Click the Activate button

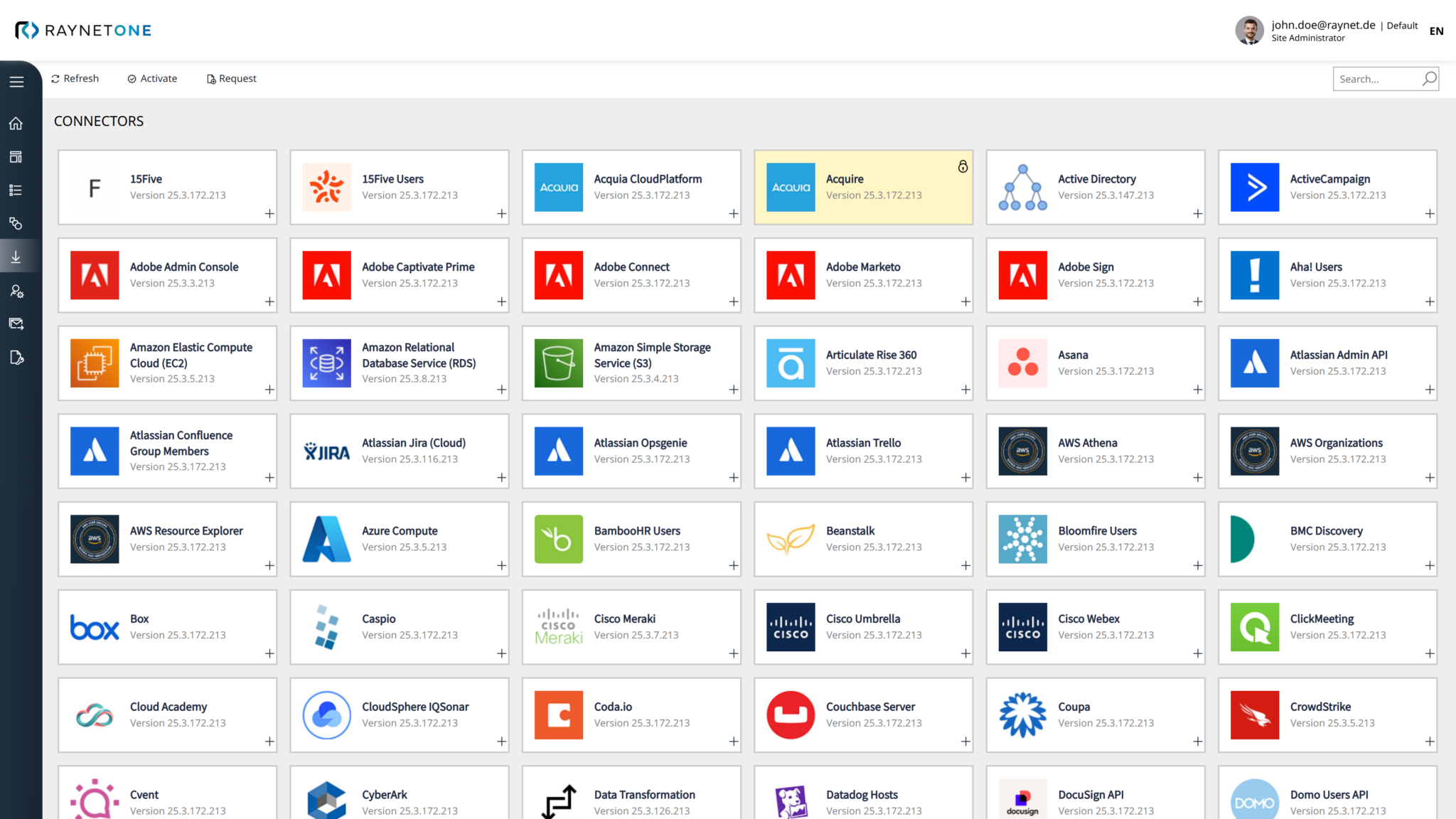click(x=152, y=78)
